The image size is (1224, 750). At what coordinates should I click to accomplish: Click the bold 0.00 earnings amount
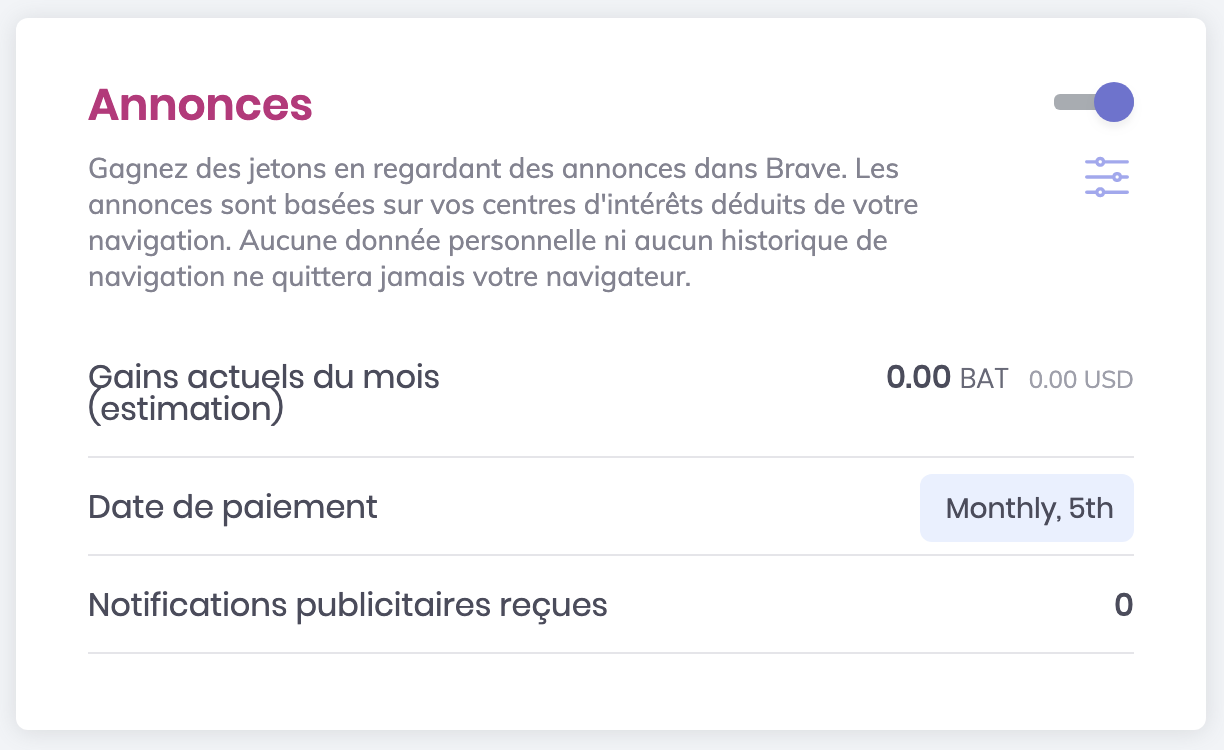click(x=918, y=378)
